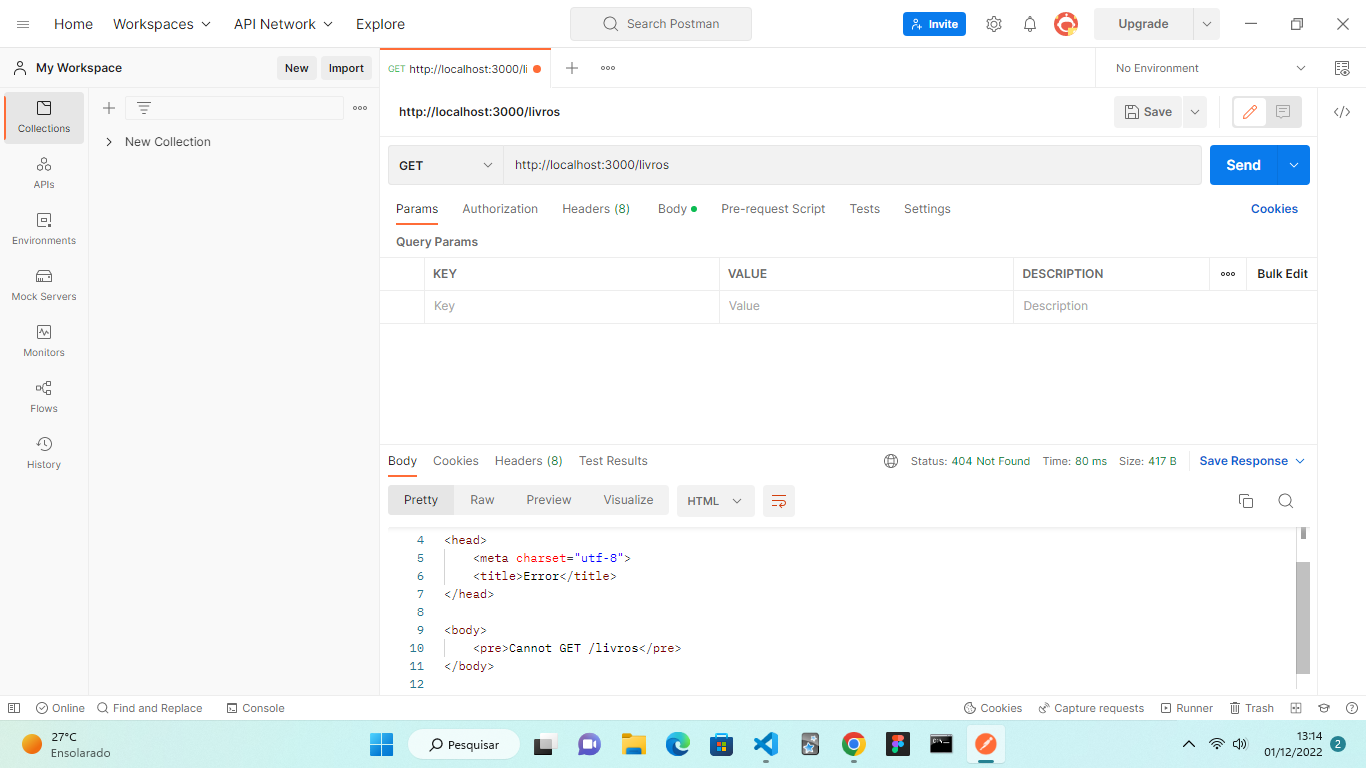Screen dimensions: 1366x768
Task: Open the API Network menu
Action: 284,24
